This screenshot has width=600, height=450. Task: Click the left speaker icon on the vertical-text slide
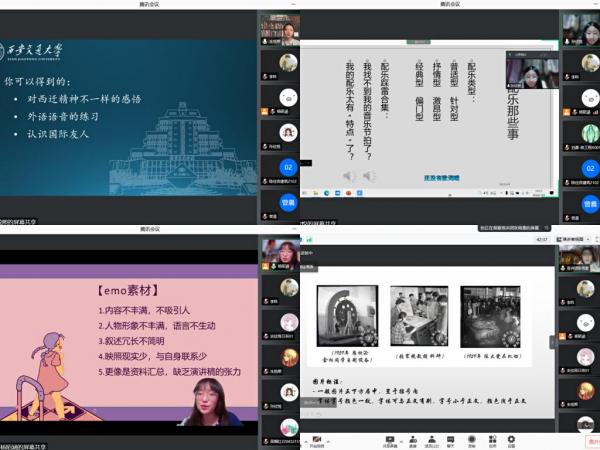pos(349,176)
